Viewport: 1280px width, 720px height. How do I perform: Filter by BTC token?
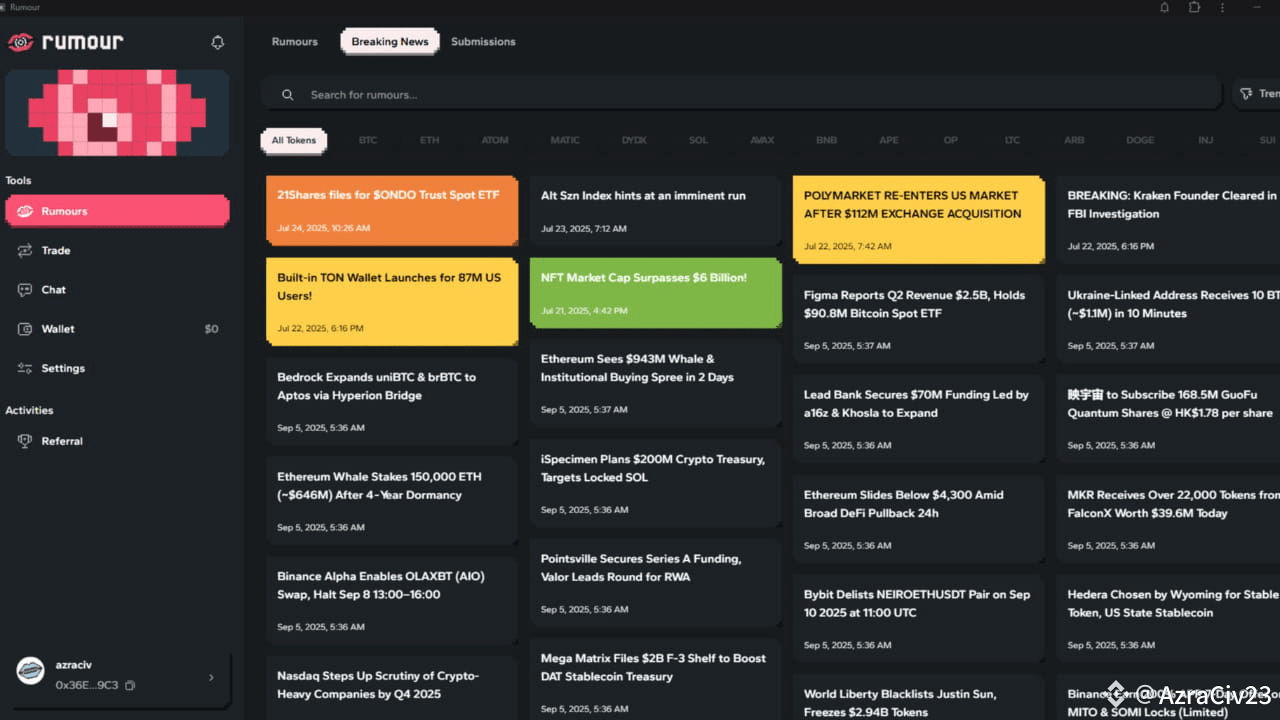(x=368, y=140)
